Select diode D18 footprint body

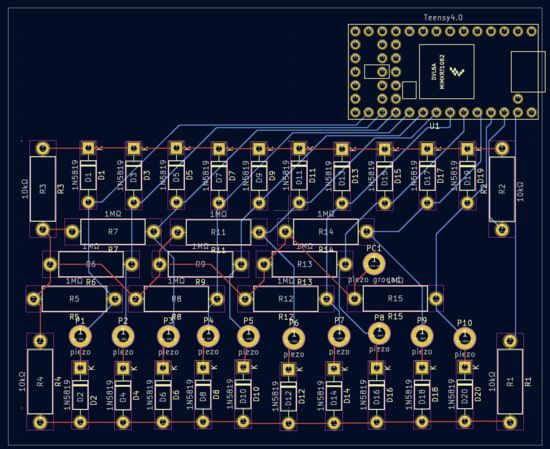422,395
